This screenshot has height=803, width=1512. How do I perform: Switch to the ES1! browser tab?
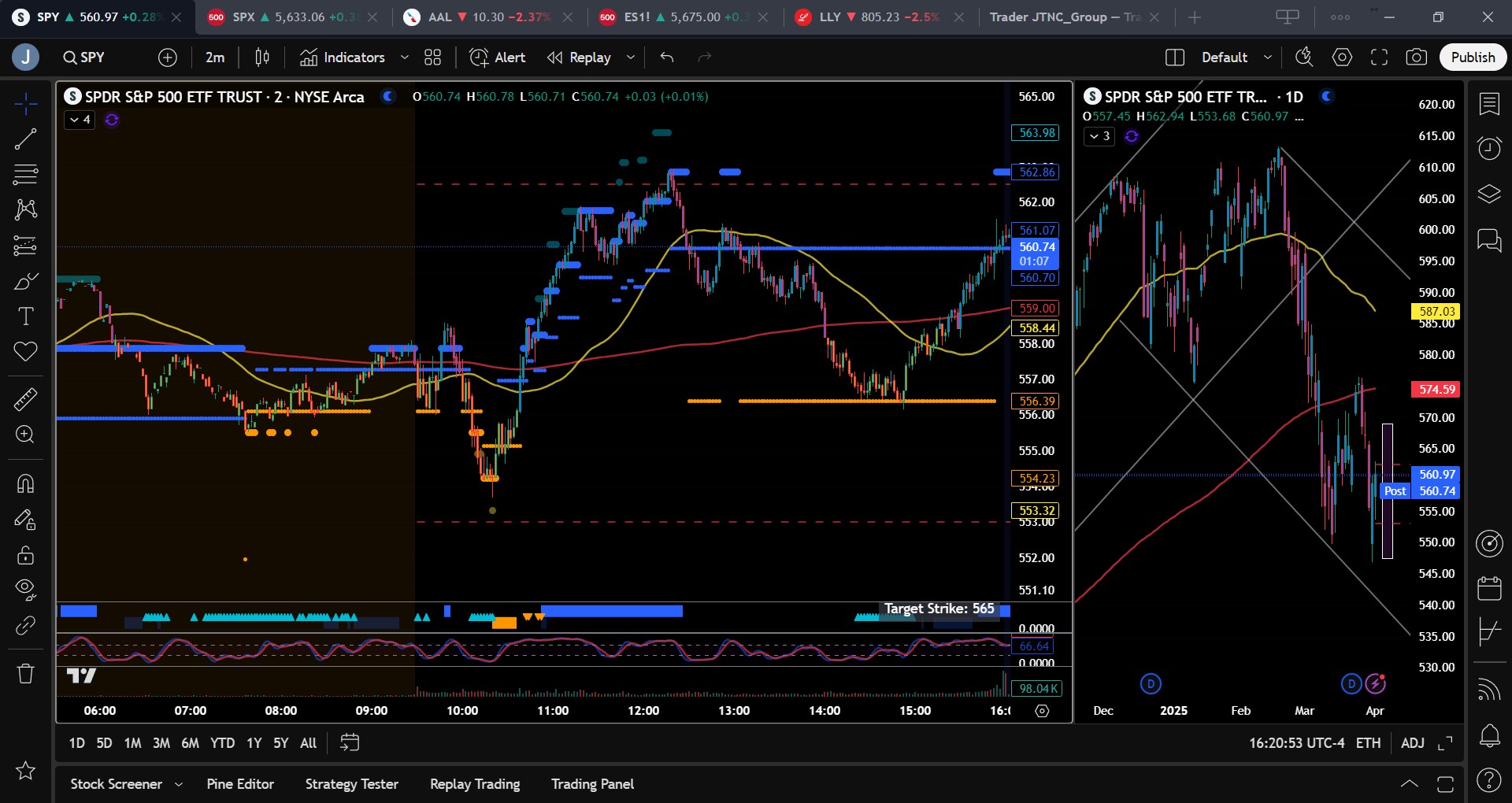click(x=684, y=17)
